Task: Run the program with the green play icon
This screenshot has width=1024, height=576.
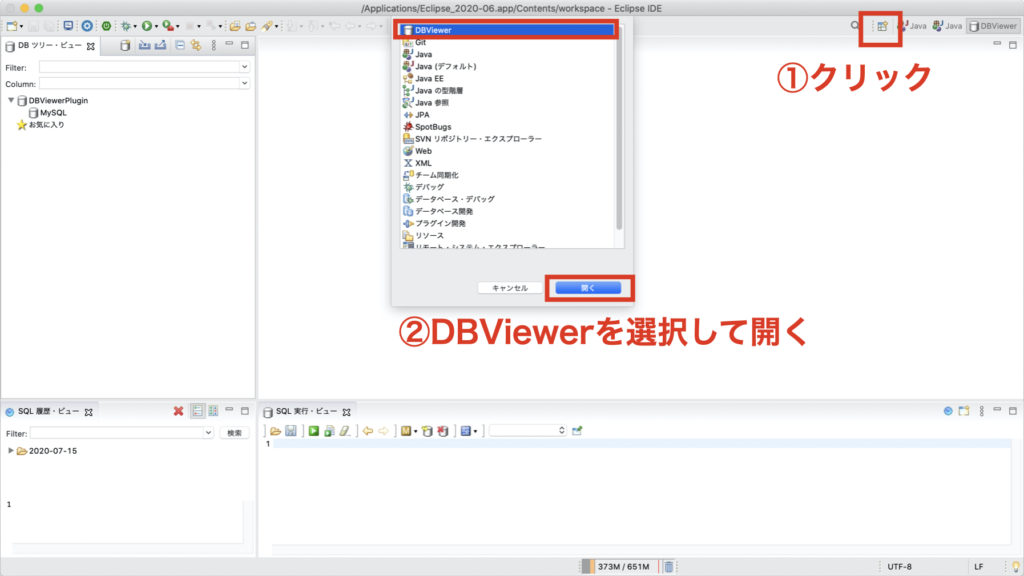Action: tap(147, 26)
